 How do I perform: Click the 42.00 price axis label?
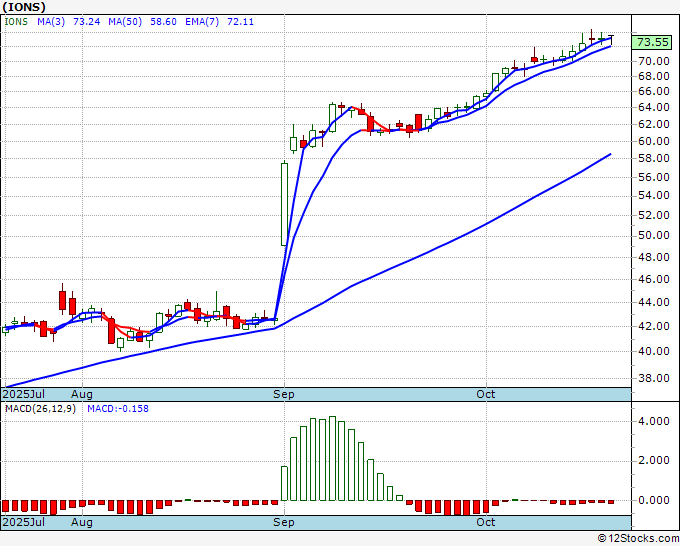point(653,326)
